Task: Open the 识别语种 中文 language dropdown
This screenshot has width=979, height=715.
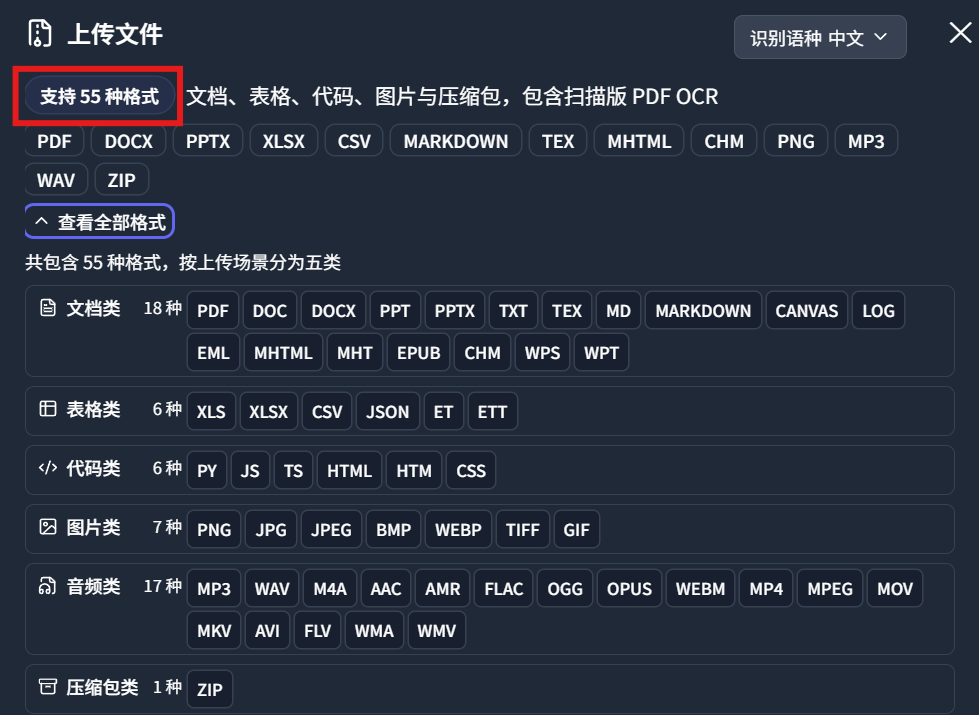Action: click(820, 37)
